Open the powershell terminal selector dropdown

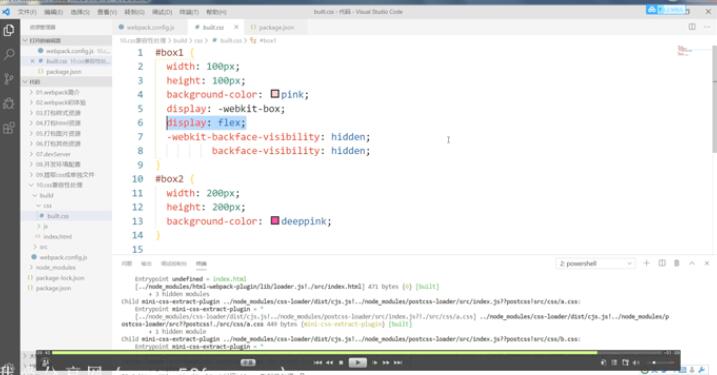(x=595, y=263)
